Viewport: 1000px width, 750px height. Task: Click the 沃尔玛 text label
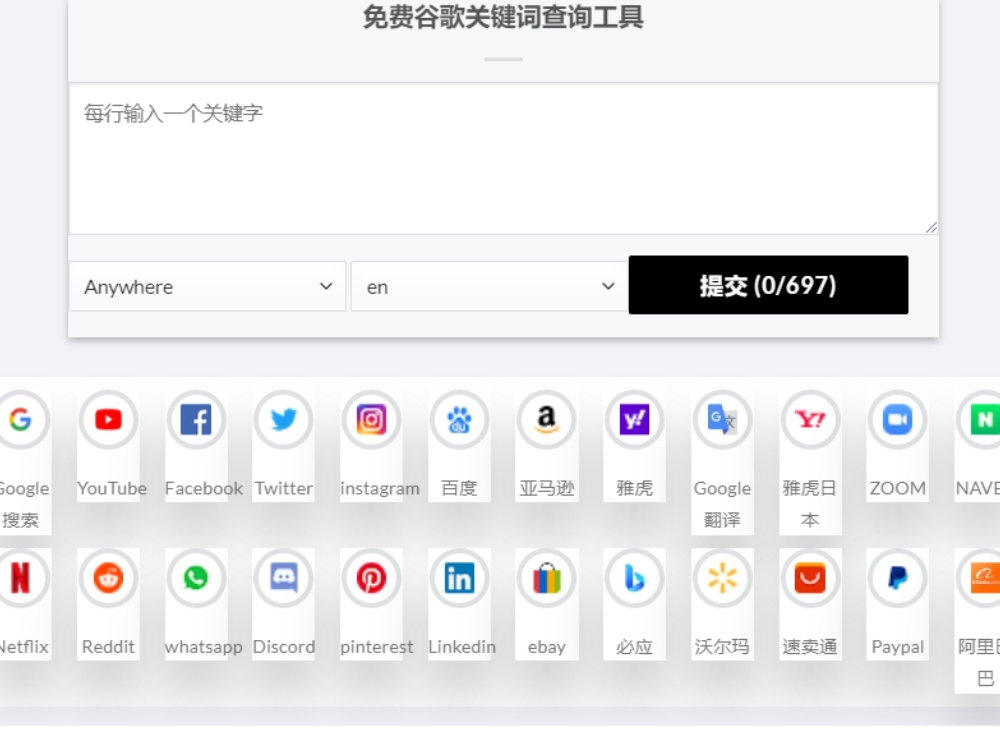pos(722,647)
